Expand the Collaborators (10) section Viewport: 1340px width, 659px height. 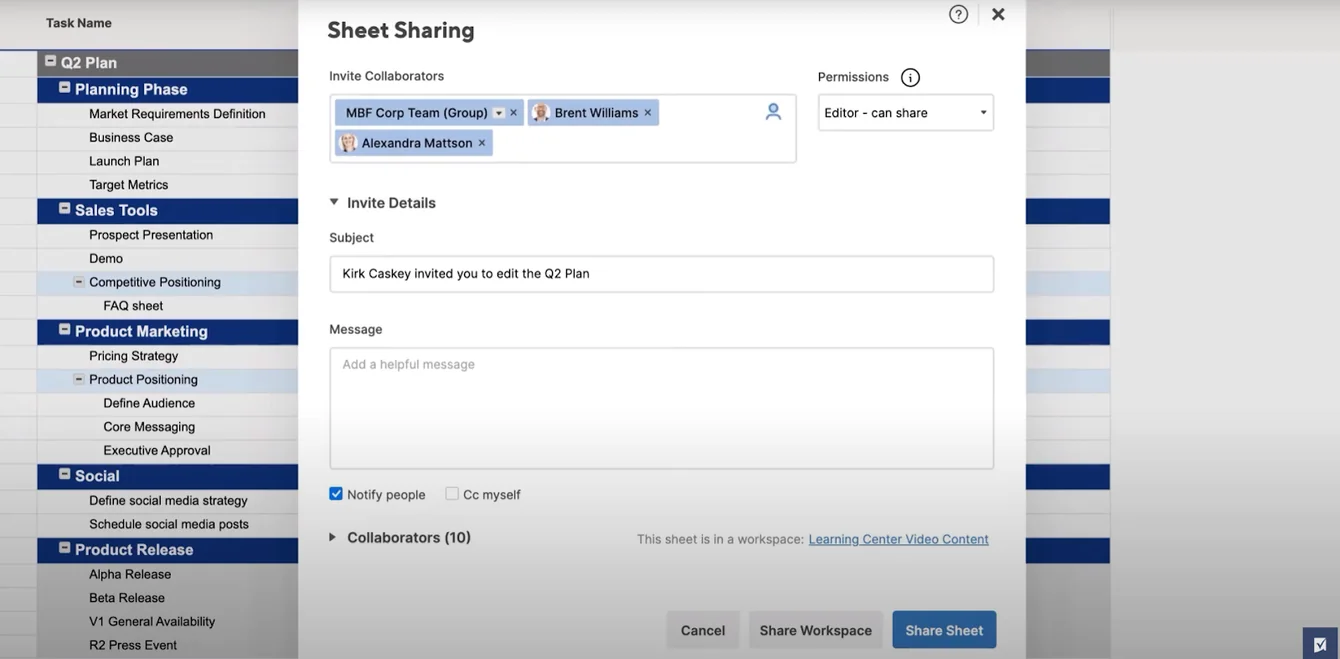pyautogui.click(x=333, y=537)
